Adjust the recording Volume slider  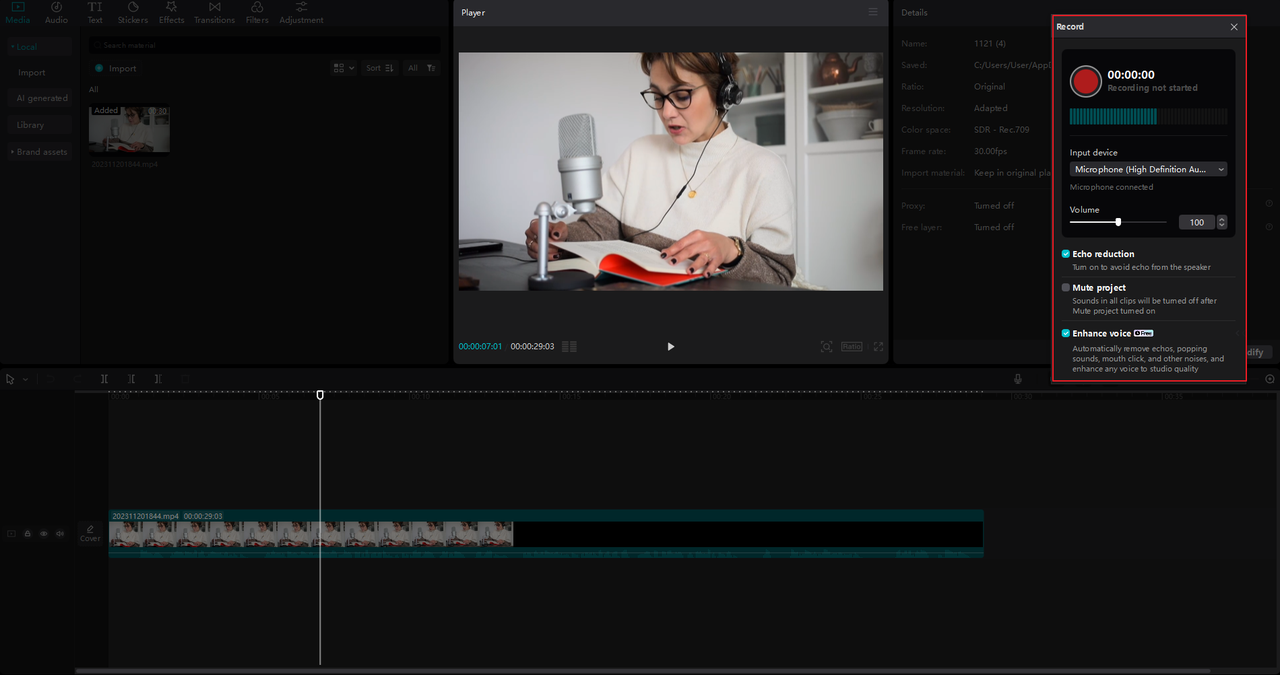1118,222
